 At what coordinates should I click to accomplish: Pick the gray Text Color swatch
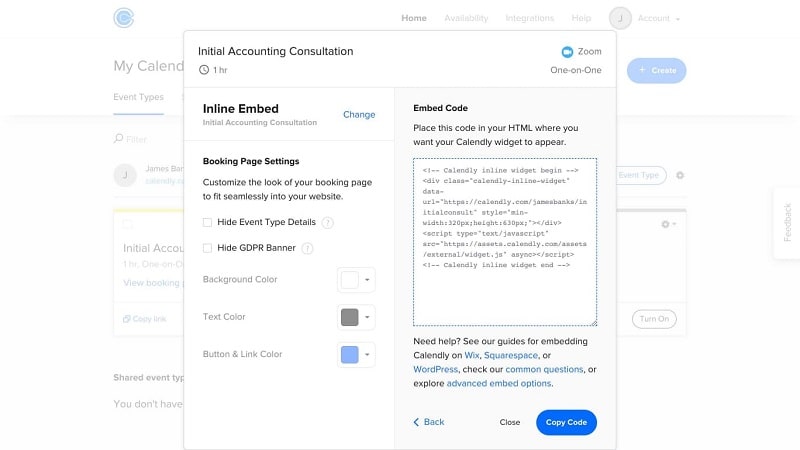point(349,317)
